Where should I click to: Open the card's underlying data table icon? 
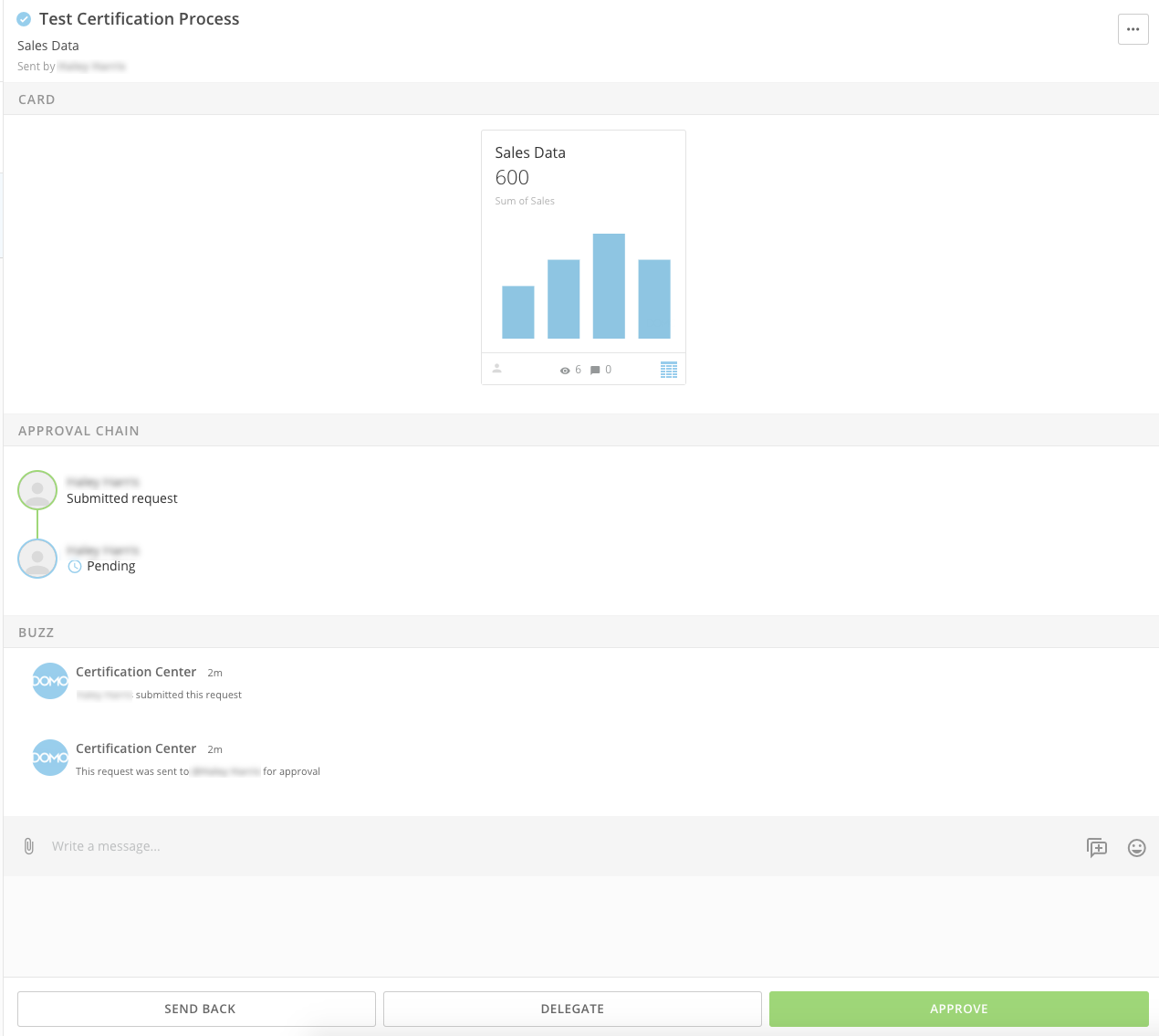(669, 369)
